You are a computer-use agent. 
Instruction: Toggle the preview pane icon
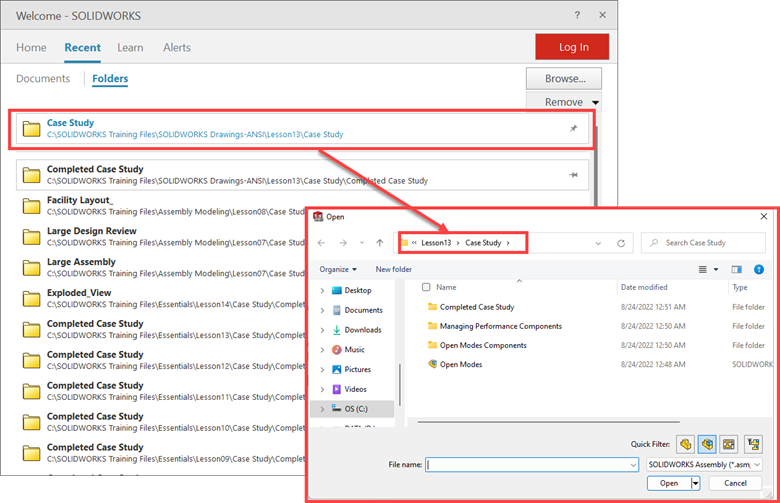(x=736, y=269)
